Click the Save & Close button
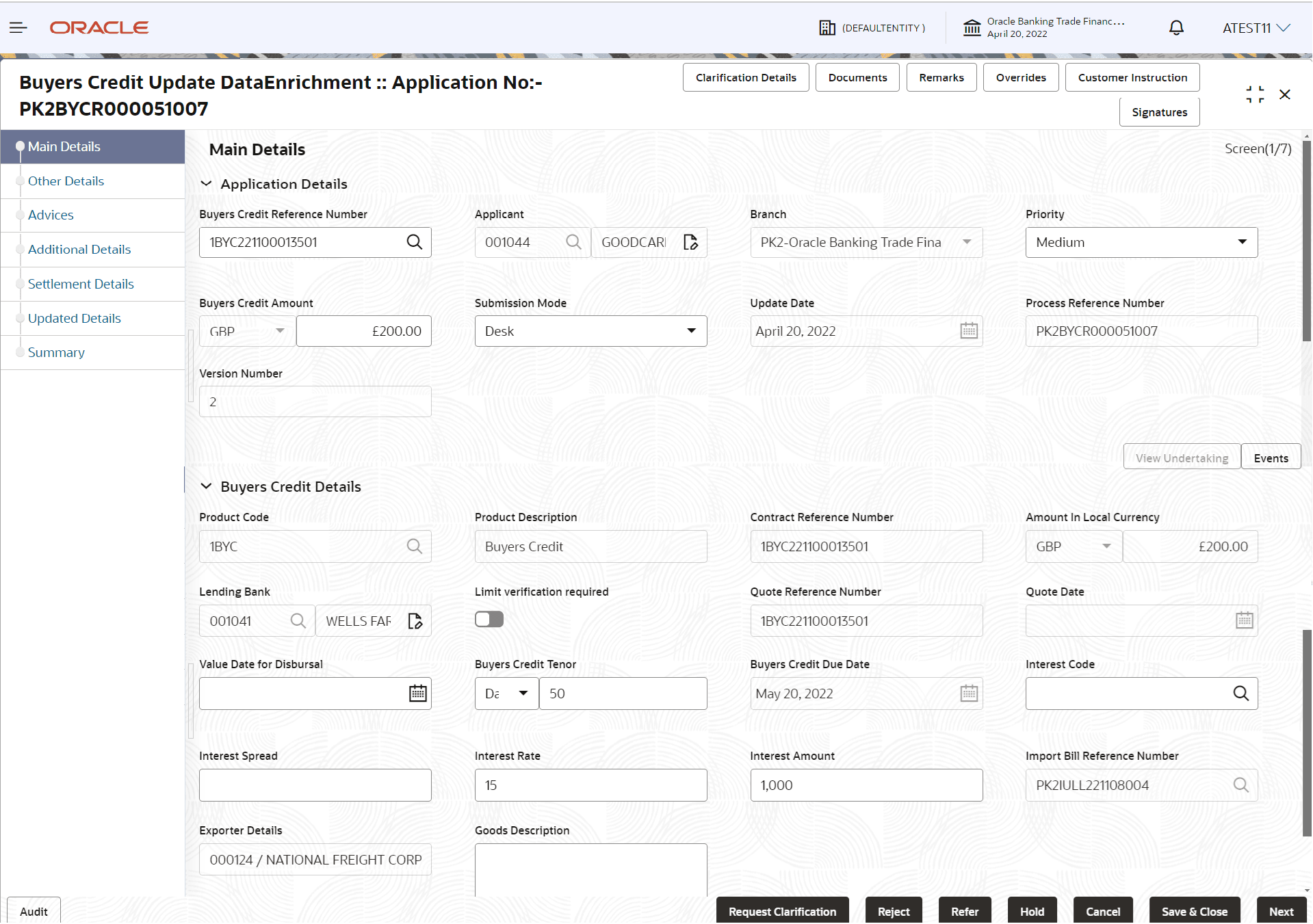Viewport: 1313px width, 924px height. pyautogui.click(x=1194, y=911)
